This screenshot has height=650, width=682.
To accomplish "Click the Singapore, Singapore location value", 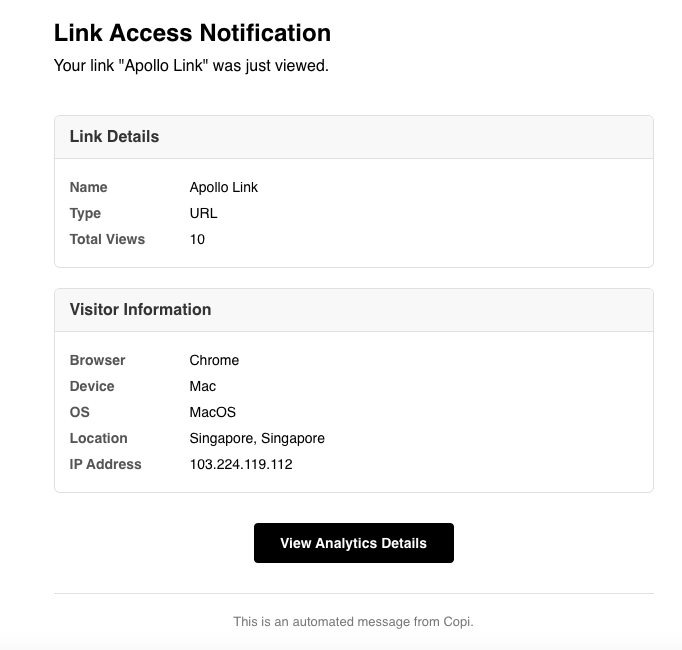I will (x=257, y=438).
